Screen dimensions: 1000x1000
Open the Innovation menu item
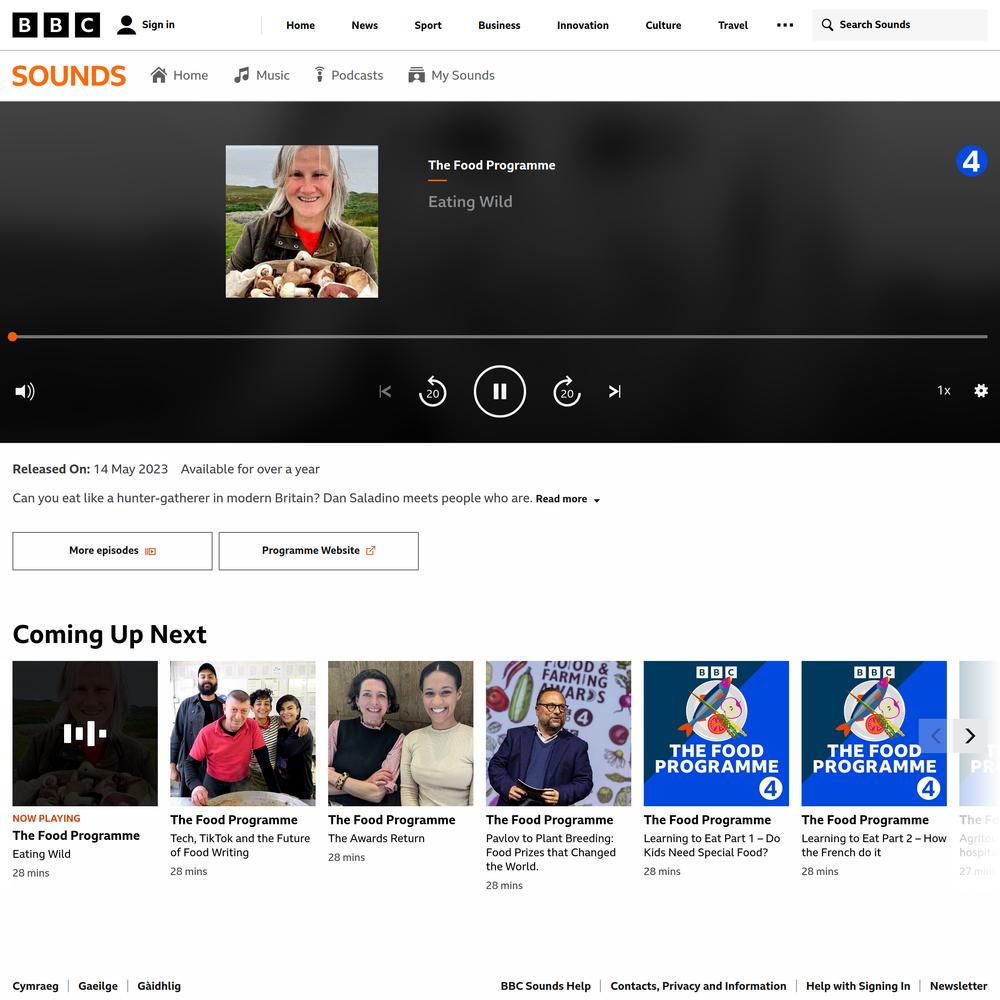click(x=583, y=25)
